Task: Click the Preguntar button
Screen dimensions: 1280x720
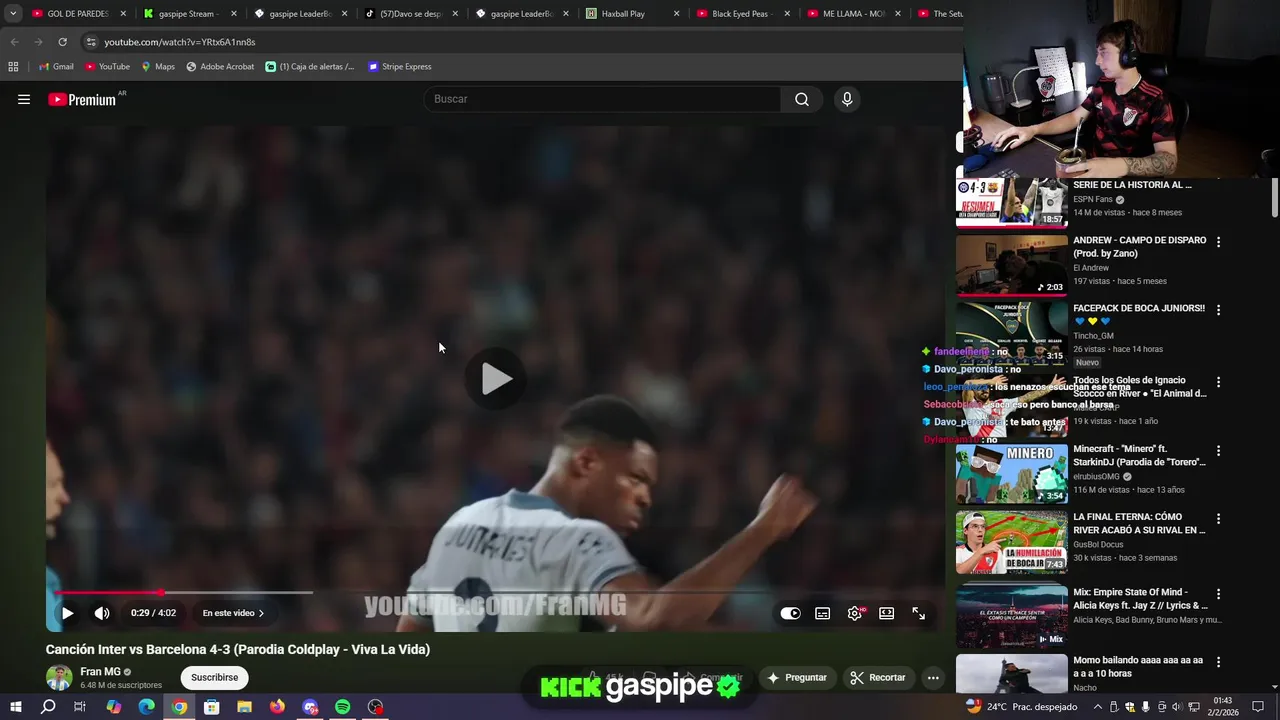Action: point(797,677)
